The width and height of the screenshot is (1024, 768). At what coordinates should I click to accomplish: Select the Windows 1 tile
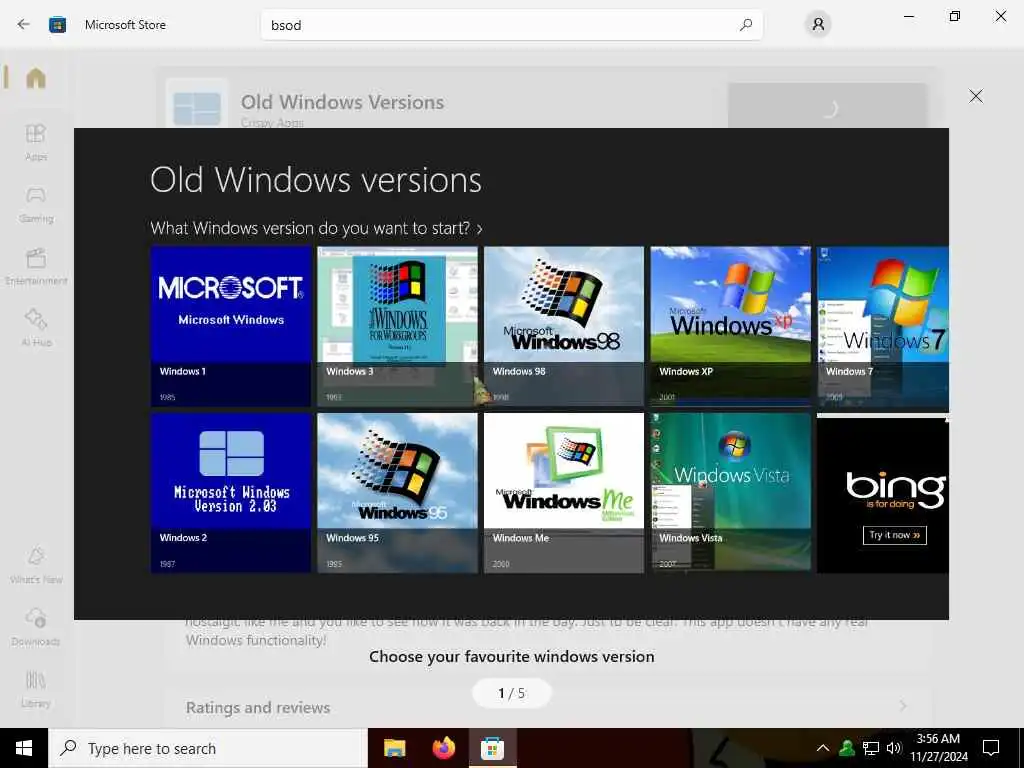click(x=231, y=327)
